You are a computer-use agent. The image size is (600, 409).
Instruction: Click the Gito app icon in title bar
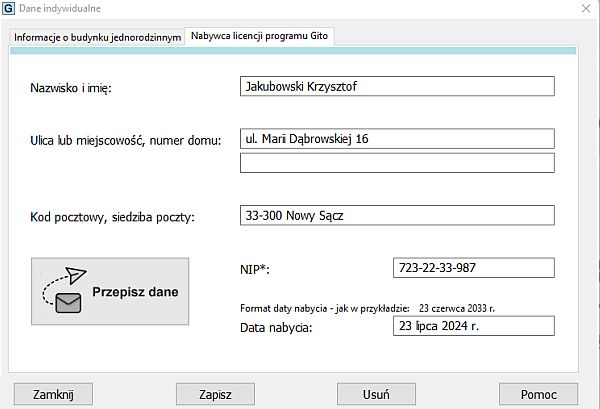click(x=9, y=9)
